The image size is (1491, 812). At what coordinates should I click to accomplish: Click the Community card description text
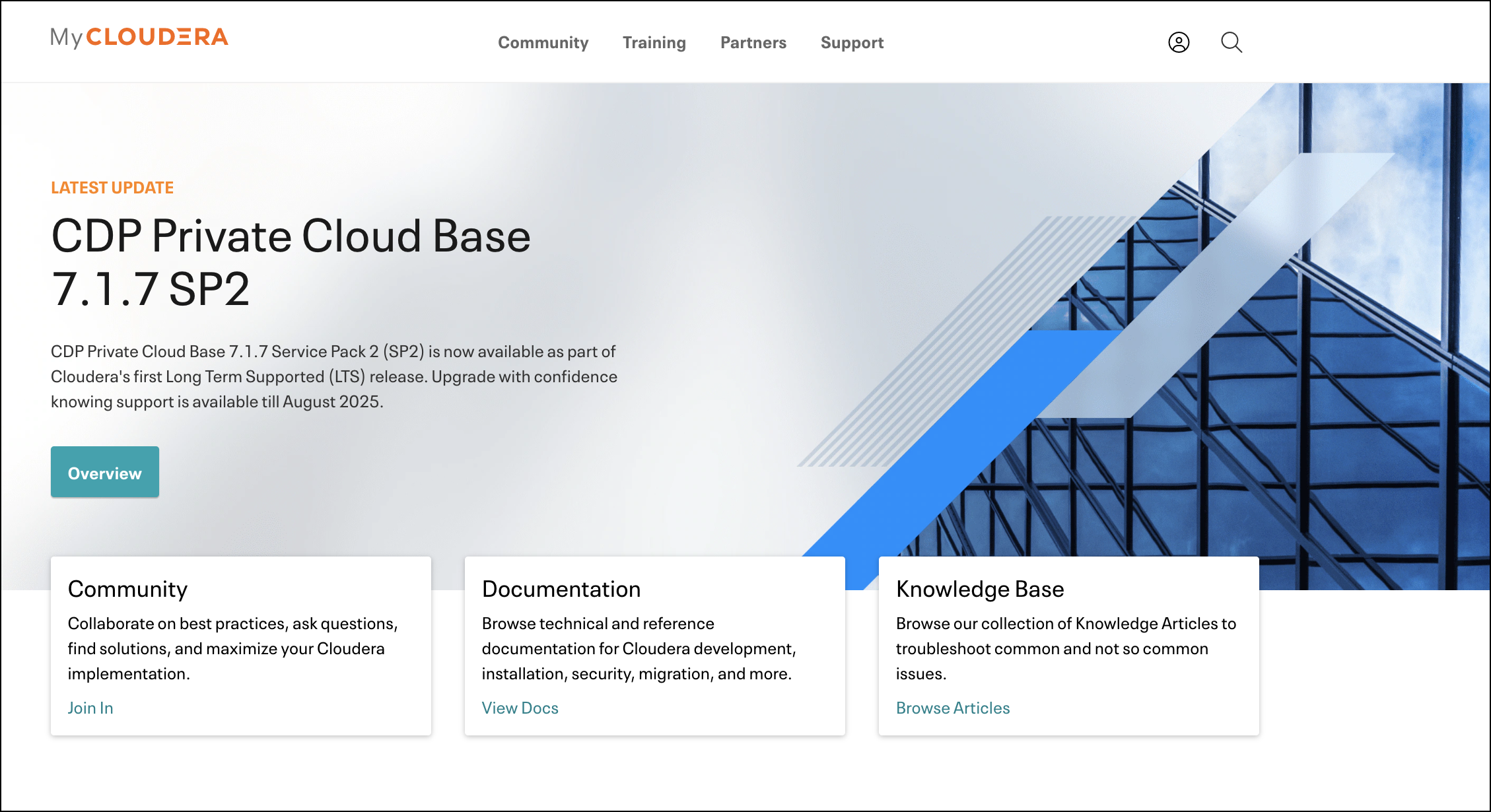click(232, 648)
